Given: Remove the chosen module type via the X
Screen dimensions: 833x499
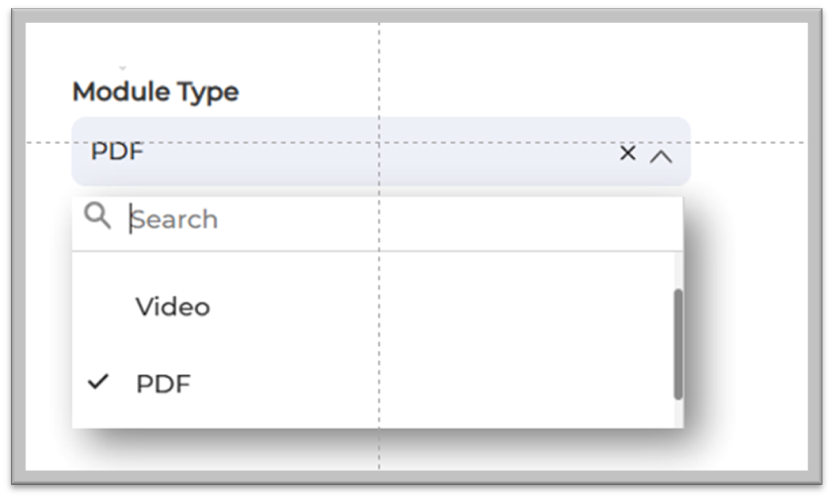Looking at the screenshot, I should coord(627,153).
